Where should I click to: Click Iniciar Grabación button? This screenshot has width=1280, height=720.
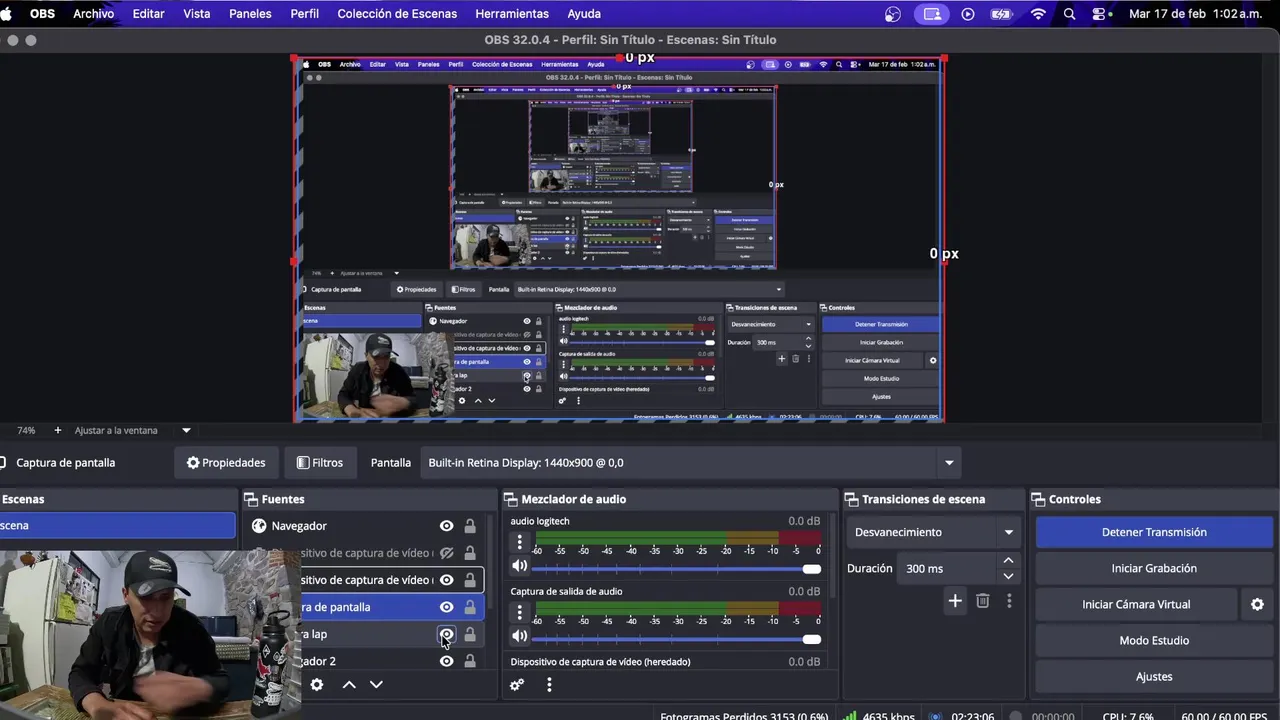1154,568
